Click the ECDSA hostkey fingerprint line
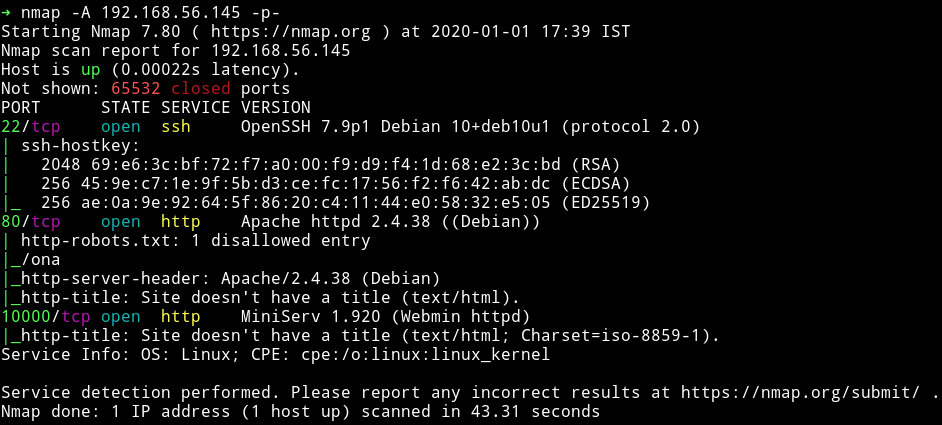This screenshot has width=942, height=425. [x=336, y=184]
